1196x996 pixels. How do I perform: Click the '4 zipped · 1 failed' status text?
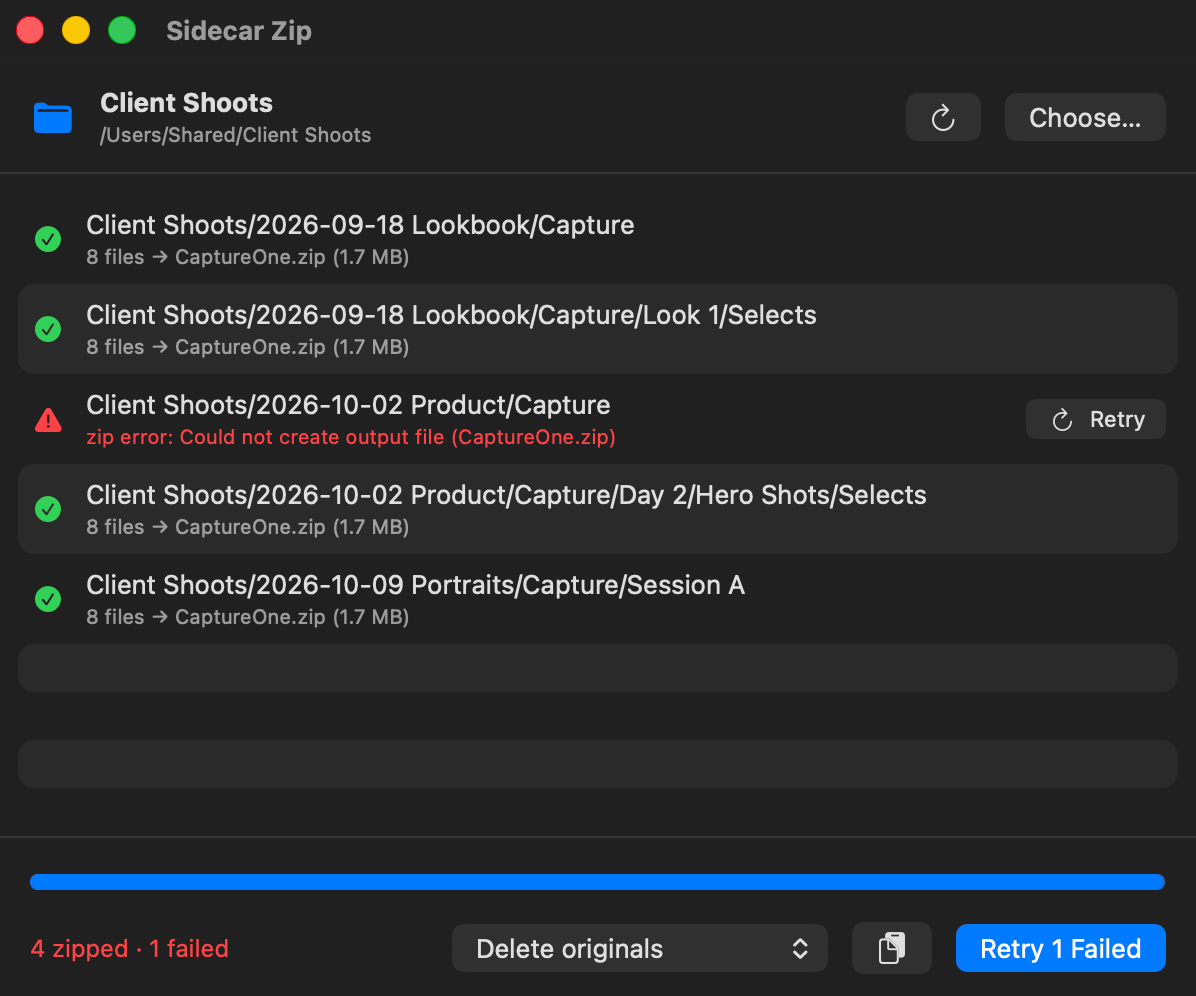tap(130, 949)
